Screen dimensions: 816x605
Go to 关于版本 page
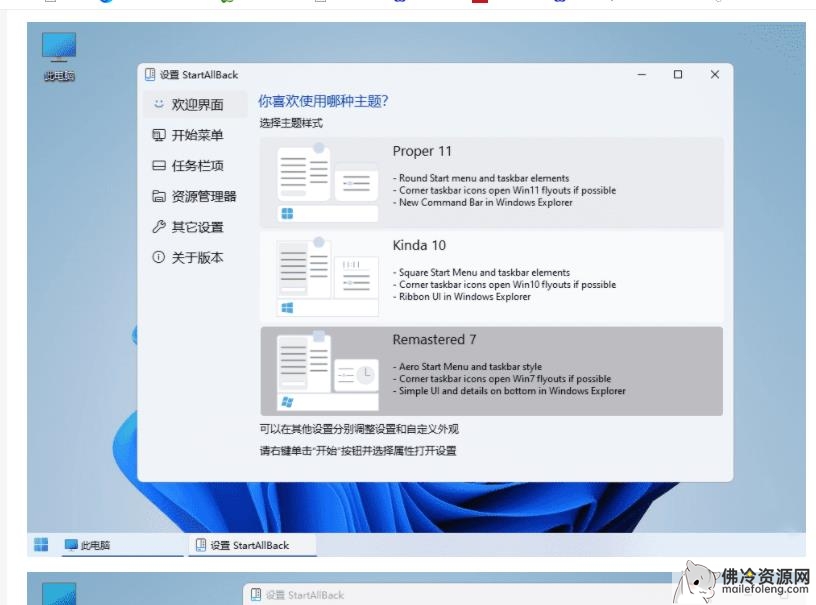pos(197,258)
